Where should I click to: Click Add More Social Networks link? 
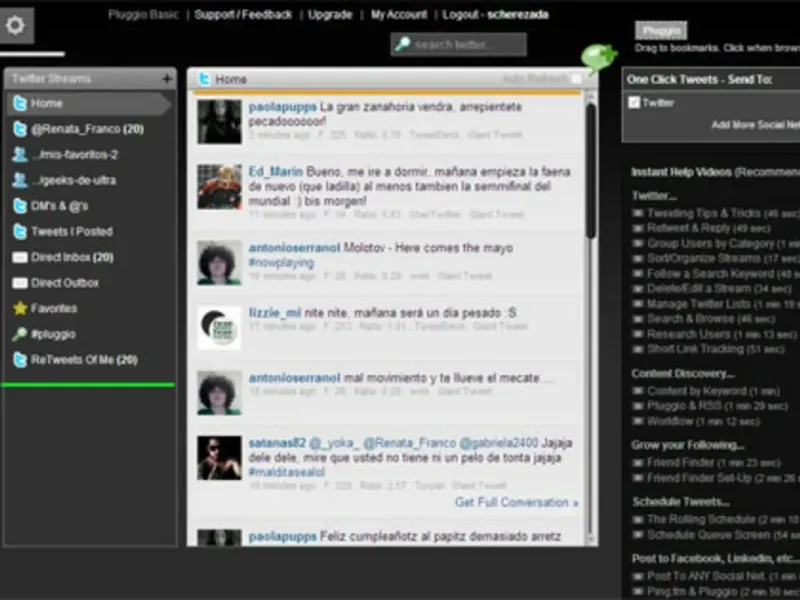[756, 125]
